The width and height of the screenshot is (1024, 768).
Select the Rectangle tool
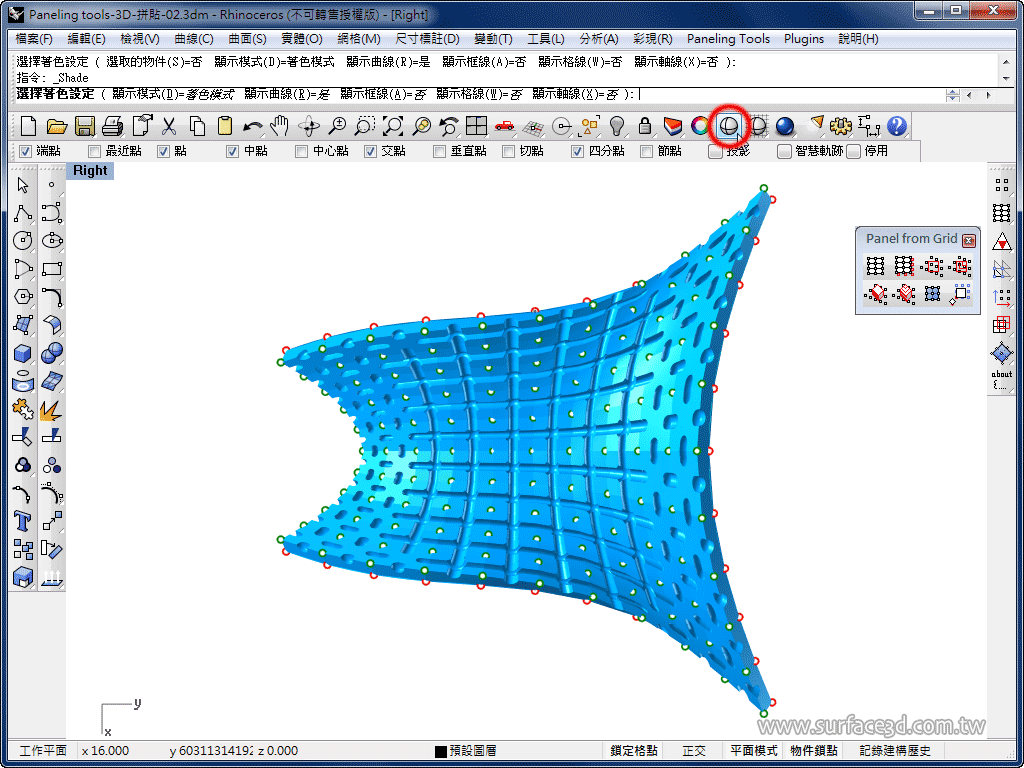click(52, 268)
